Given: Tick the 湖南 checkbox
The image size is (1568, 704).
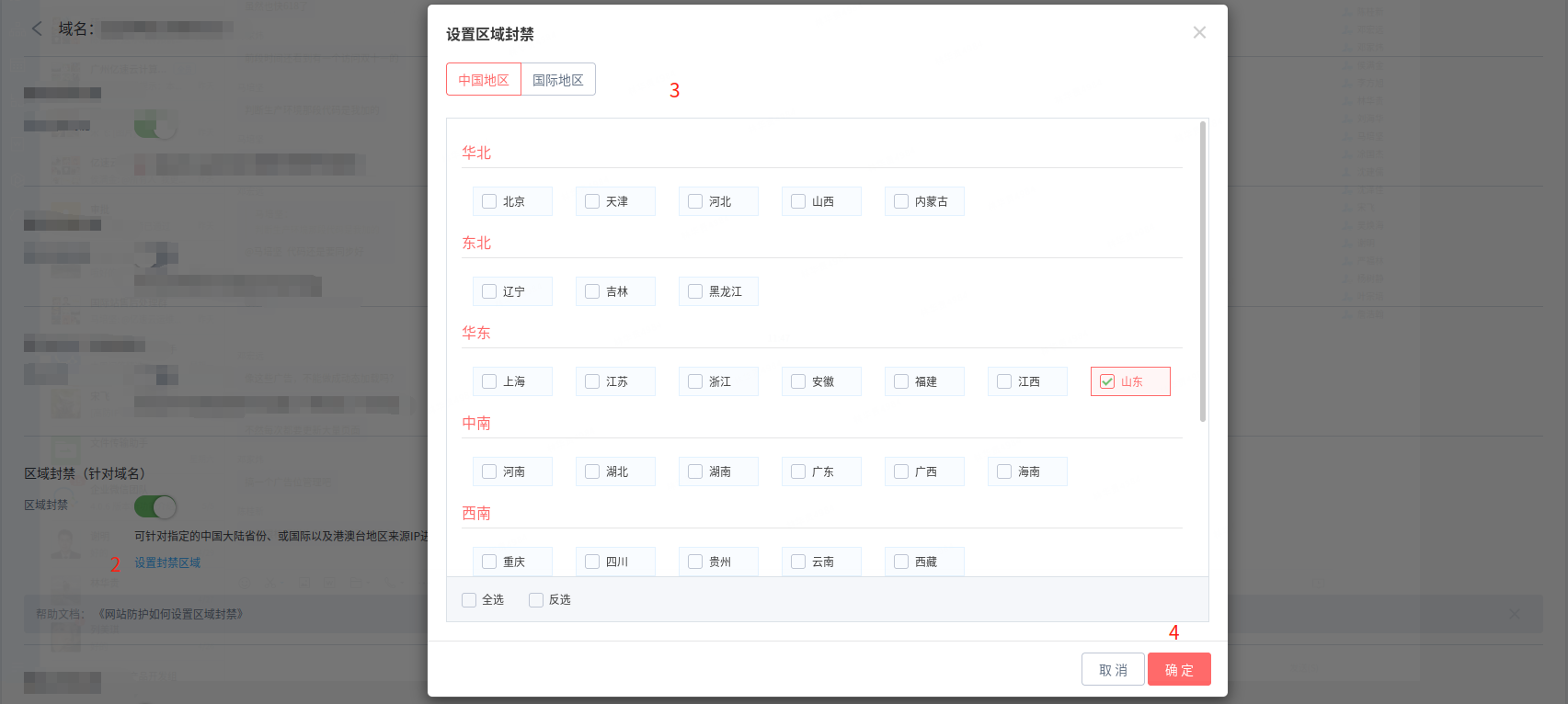Looking at the screenshot, I should click(695, 471).
